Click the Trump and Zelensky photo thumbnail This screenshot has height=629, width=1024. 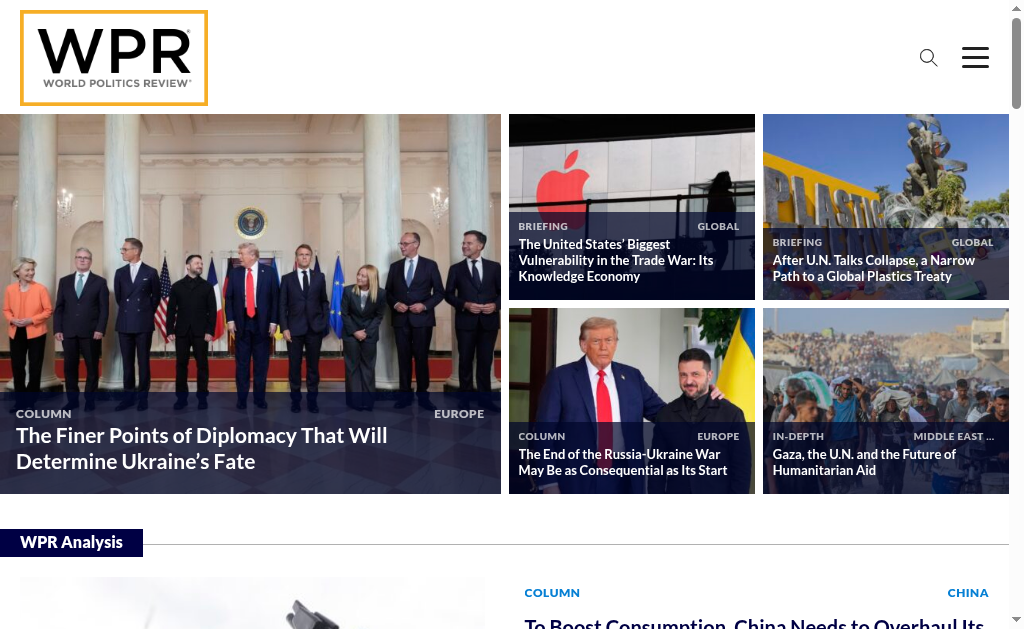[x=632, y=366]
